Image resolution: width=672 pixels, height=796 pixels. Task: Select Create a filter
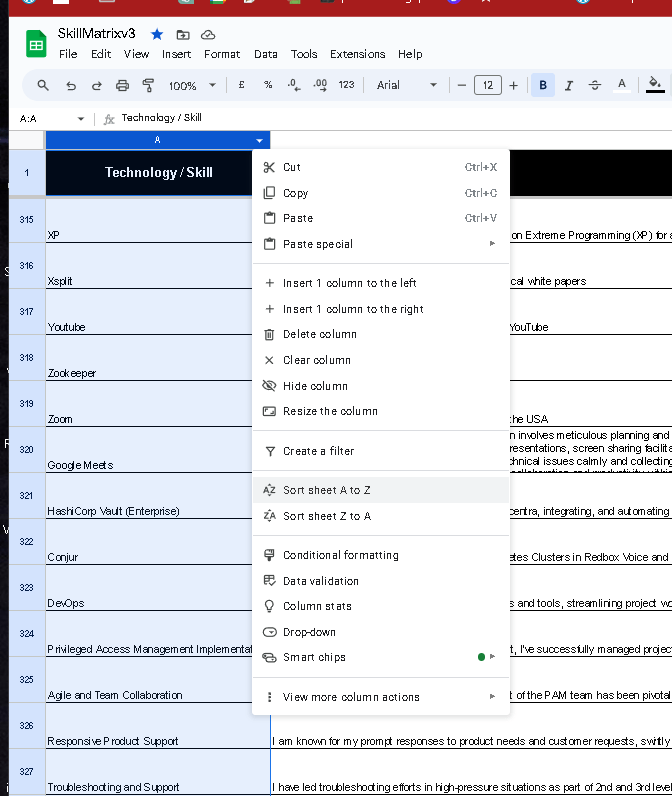[x=381, y=451]
